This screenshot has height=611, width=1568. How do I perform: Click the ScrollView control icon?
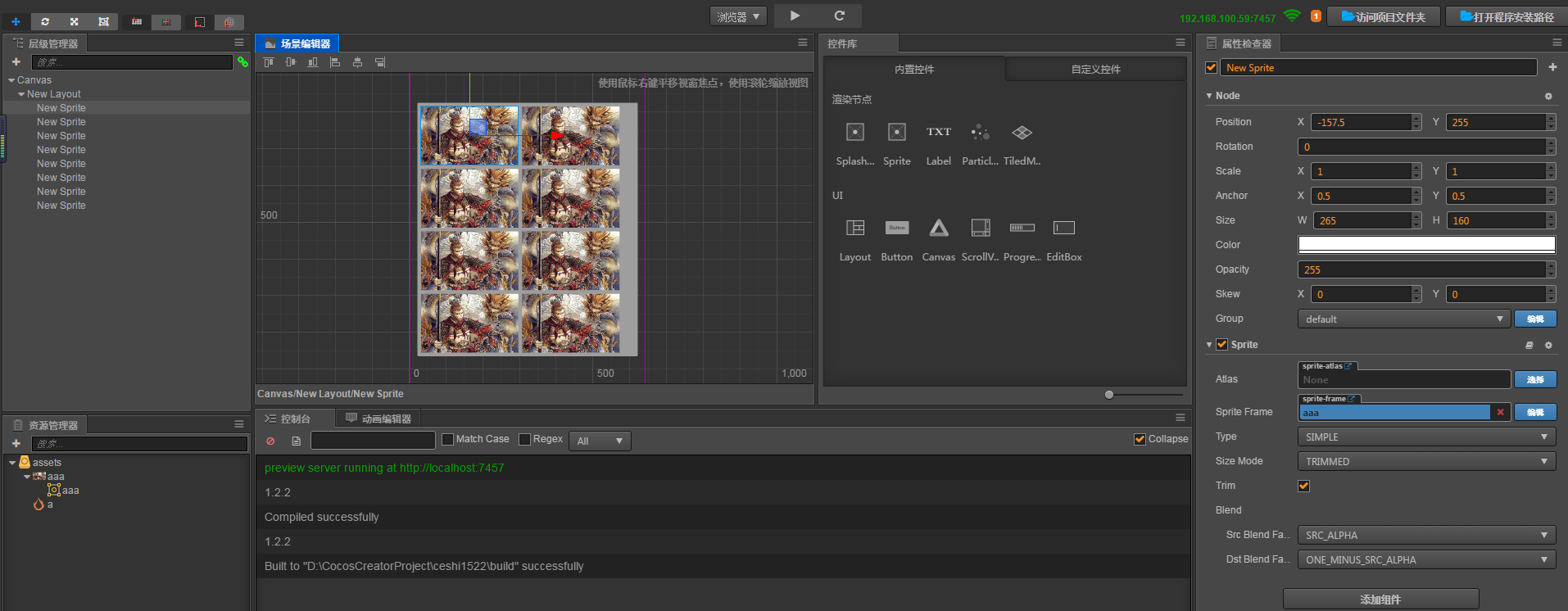coord(980,229)
